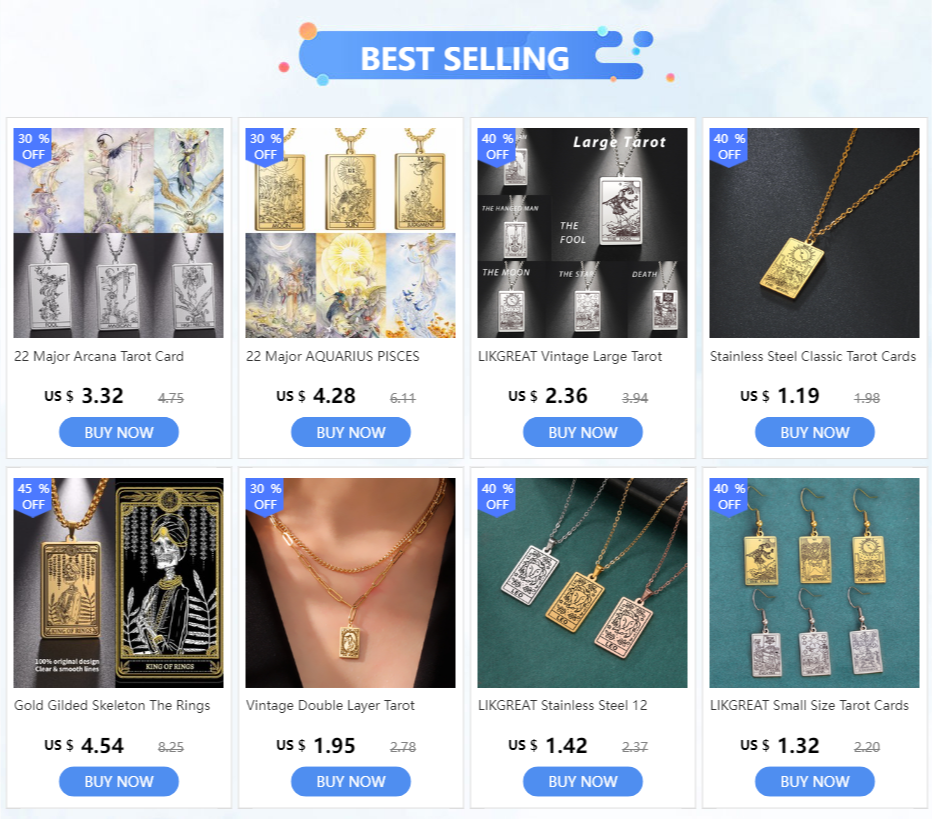The image size is (932, 819).
Task: Click the Vintage Double Layer Tarot title link
Action: 330,705
